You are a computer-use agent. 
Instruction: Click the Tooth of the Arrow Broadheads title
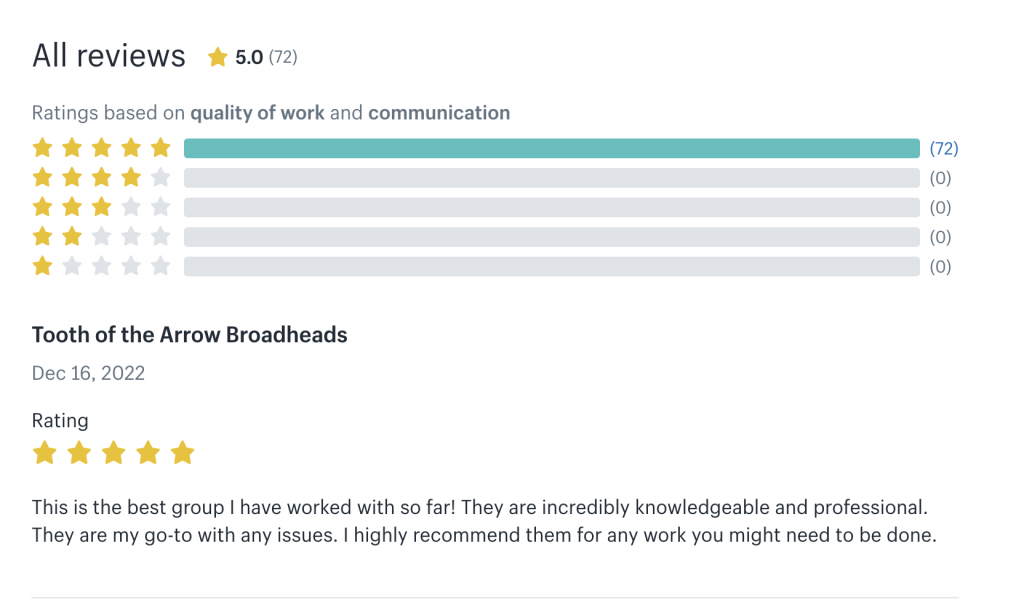coord(190,335)
